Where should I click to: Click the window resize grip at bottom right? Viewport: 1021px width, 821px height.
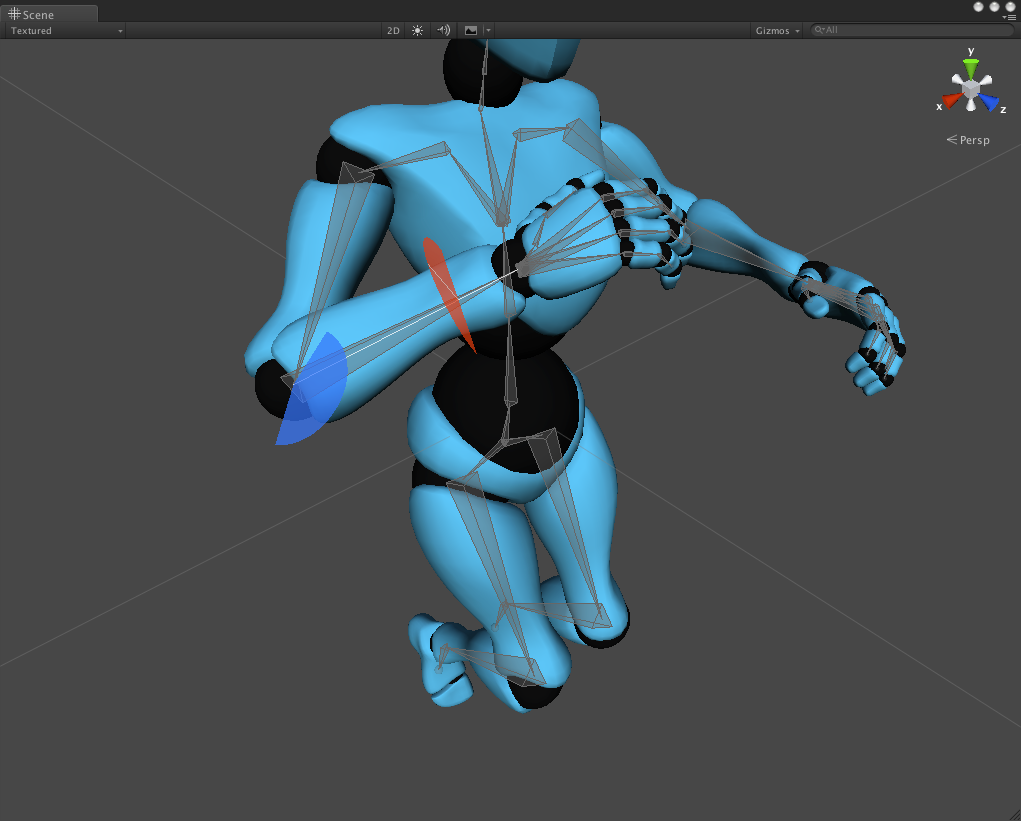(1014, 814)
